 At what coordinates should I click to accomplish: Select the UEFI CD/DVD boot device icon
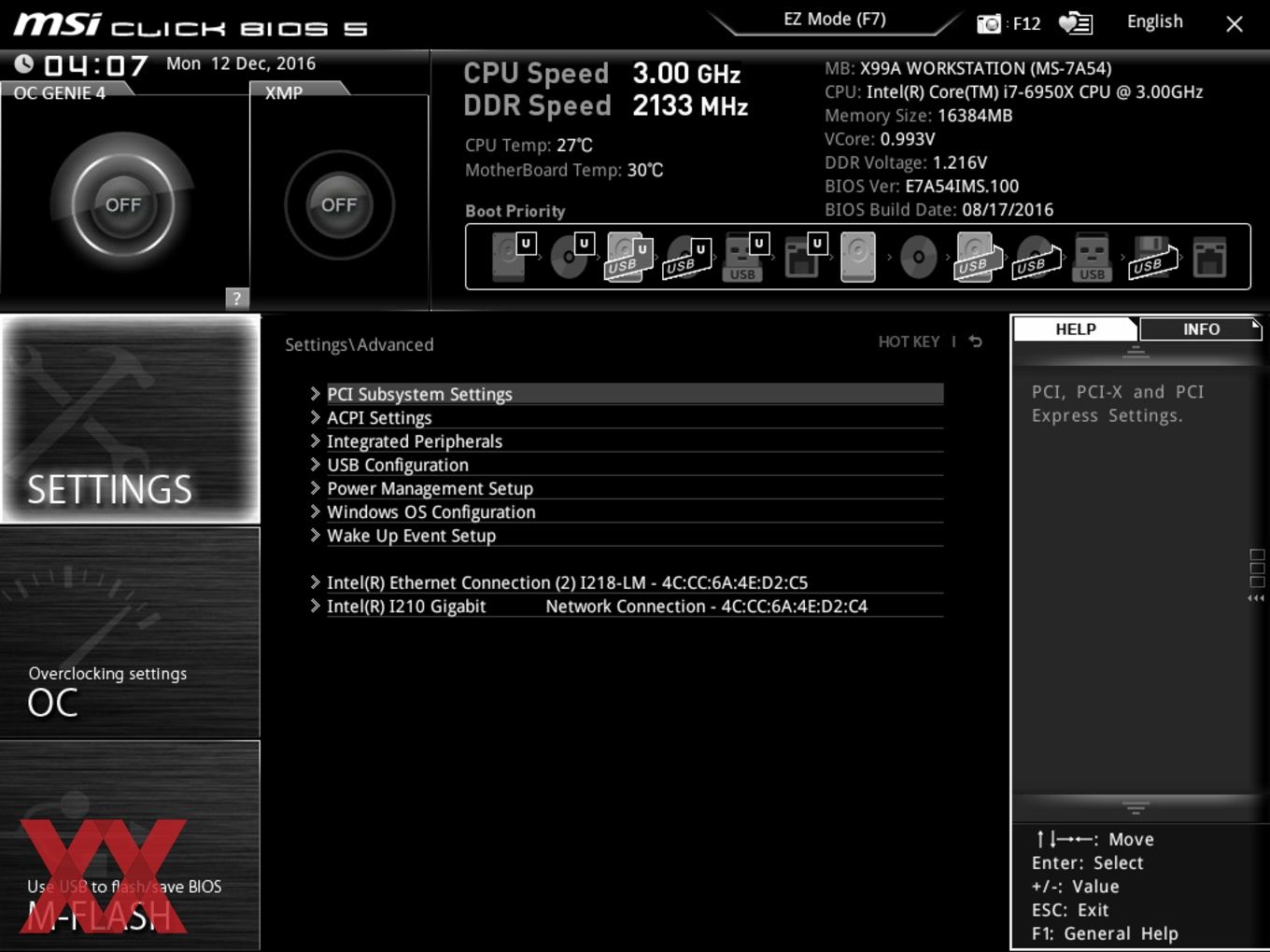pos(571,257)
